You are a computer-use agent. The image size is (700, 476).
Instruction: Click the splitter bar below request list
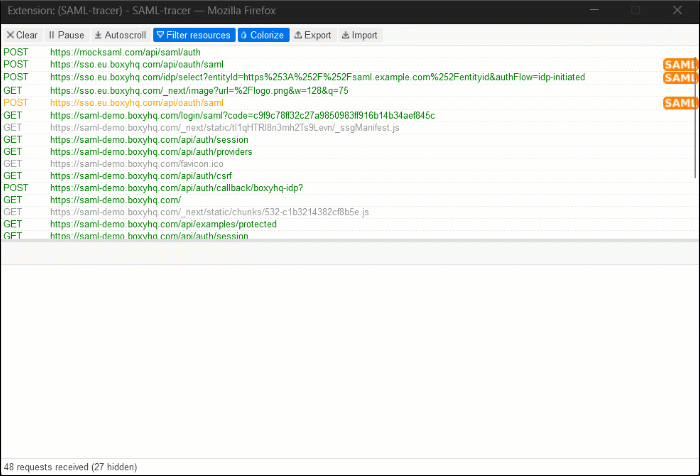click(x=350, y=241)
